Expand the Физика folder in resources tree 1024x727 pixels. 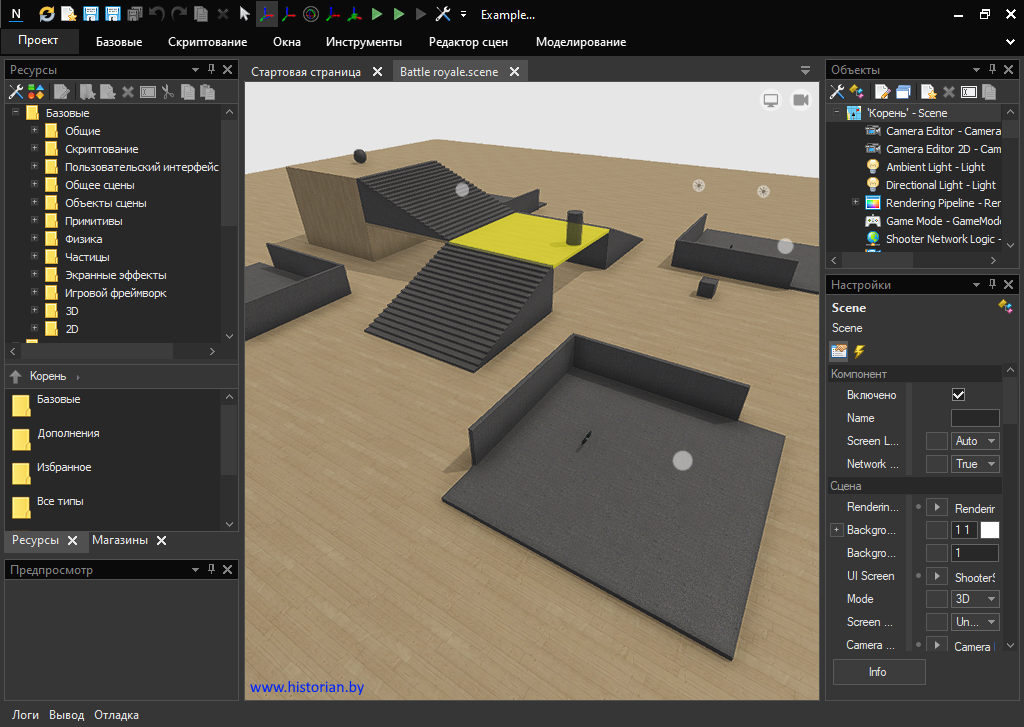coord(35,239)
